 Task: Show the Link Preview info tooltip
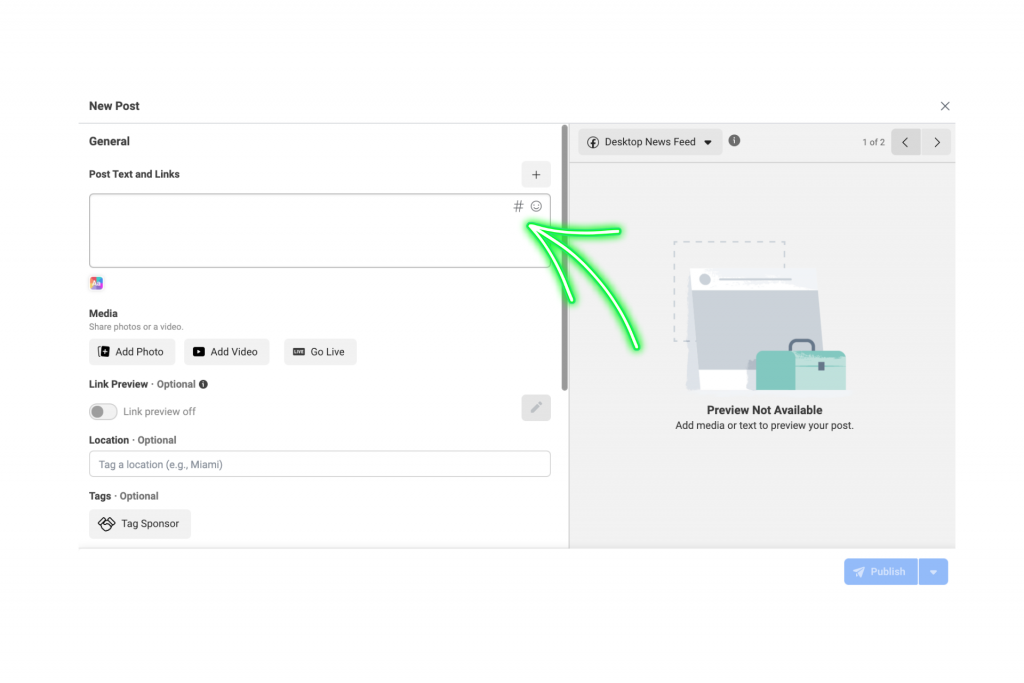203,385
